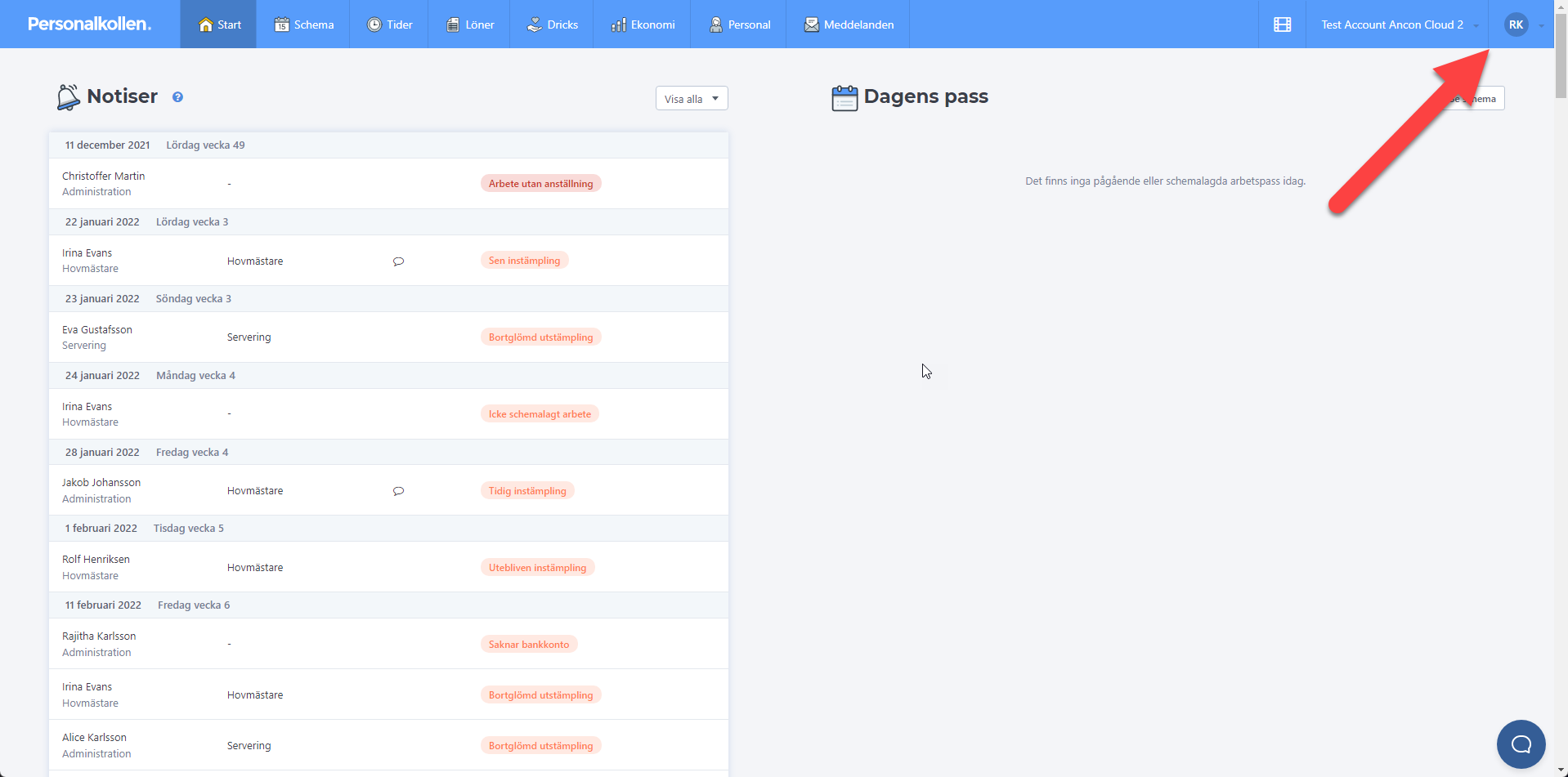
Task: Click the Sen instämpling badge
Action: click(x=524, y=260)
